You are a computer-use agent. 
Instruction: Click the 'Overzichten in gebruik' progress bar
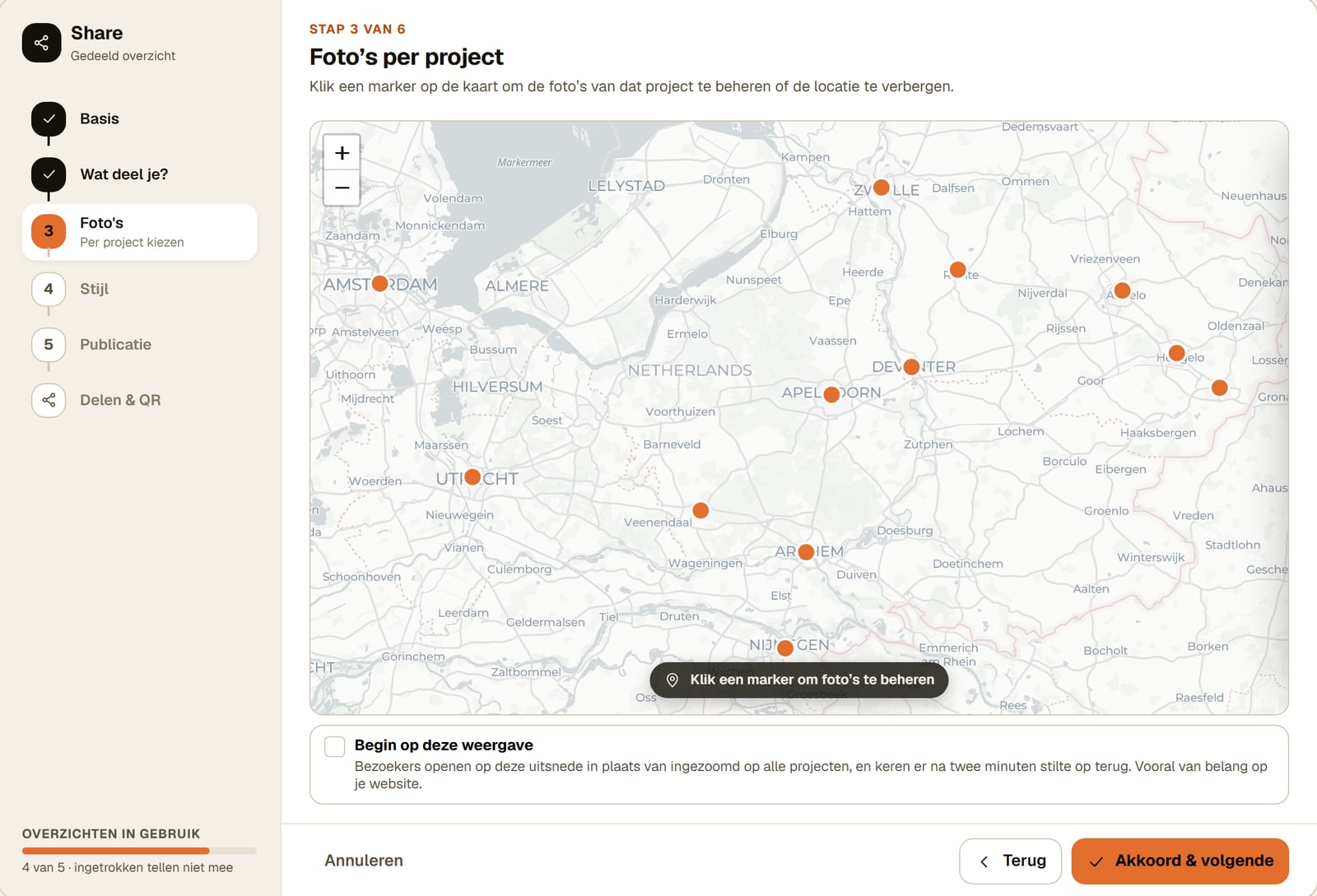pyautogui.click(x=139, y=851)
